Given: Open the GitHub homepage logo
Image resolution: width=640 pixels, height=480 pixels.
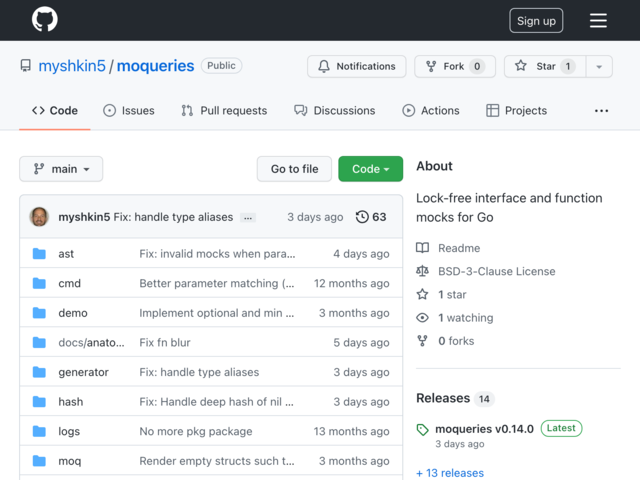Looking at the screenshot, I should 45,19.
